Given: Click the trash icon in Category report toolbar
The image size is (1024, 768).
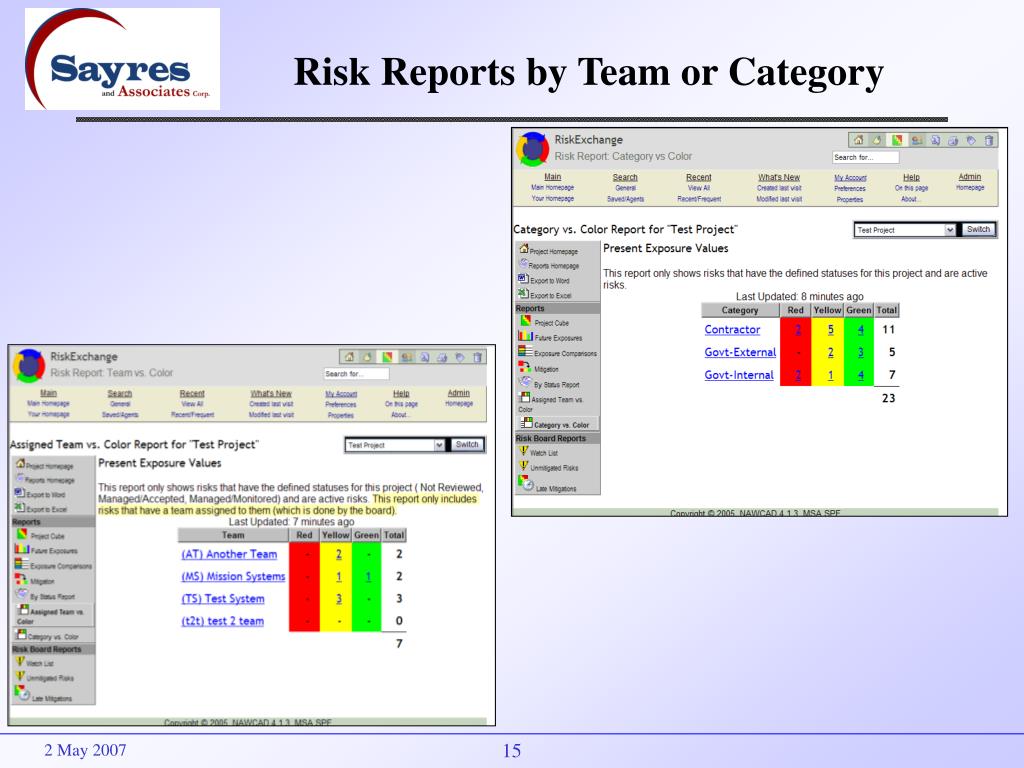Looking at the screenshot, I should point(989,140).
